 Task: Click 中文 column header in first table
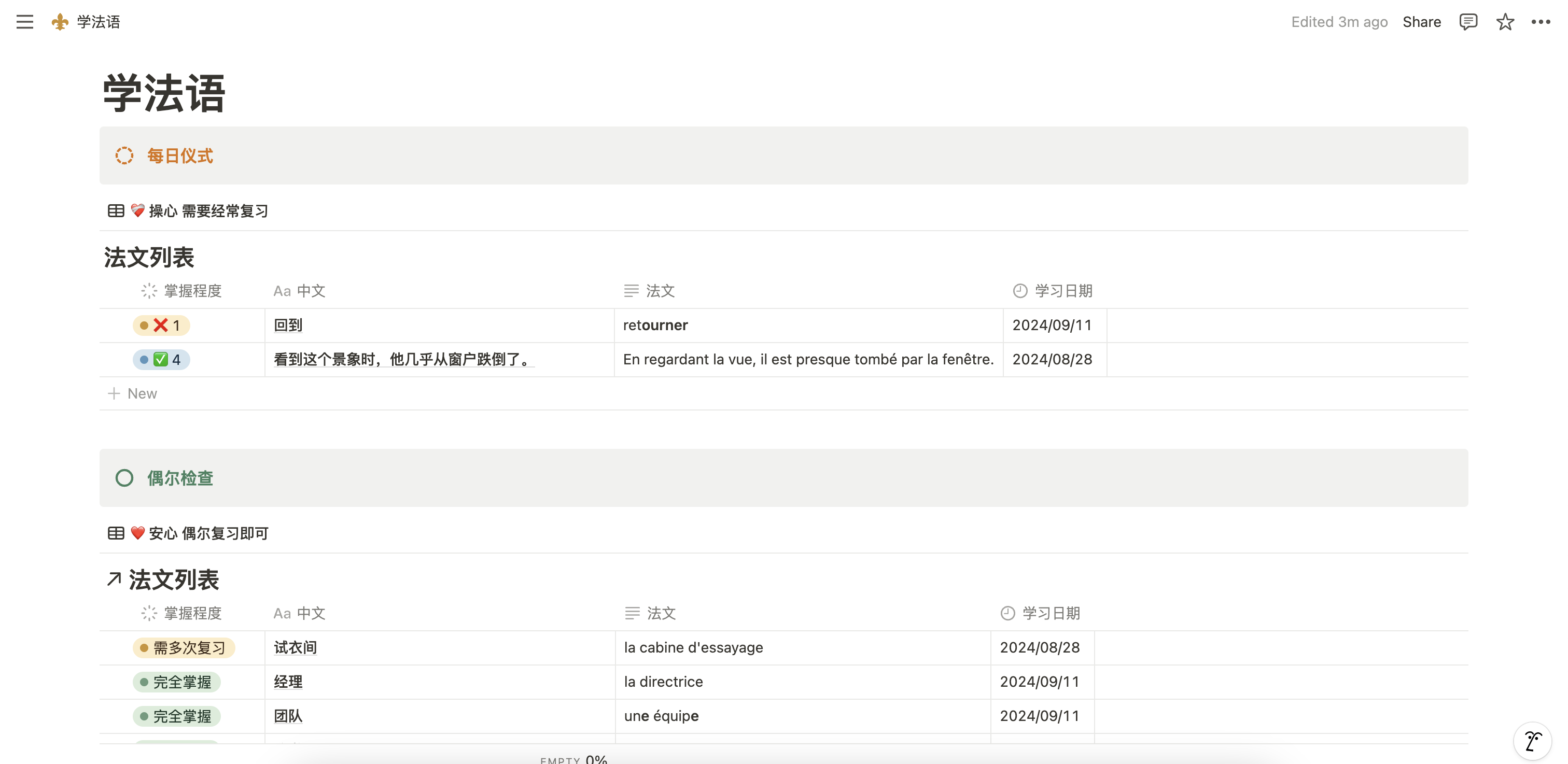pyautogui.click(x=300, y=291)
